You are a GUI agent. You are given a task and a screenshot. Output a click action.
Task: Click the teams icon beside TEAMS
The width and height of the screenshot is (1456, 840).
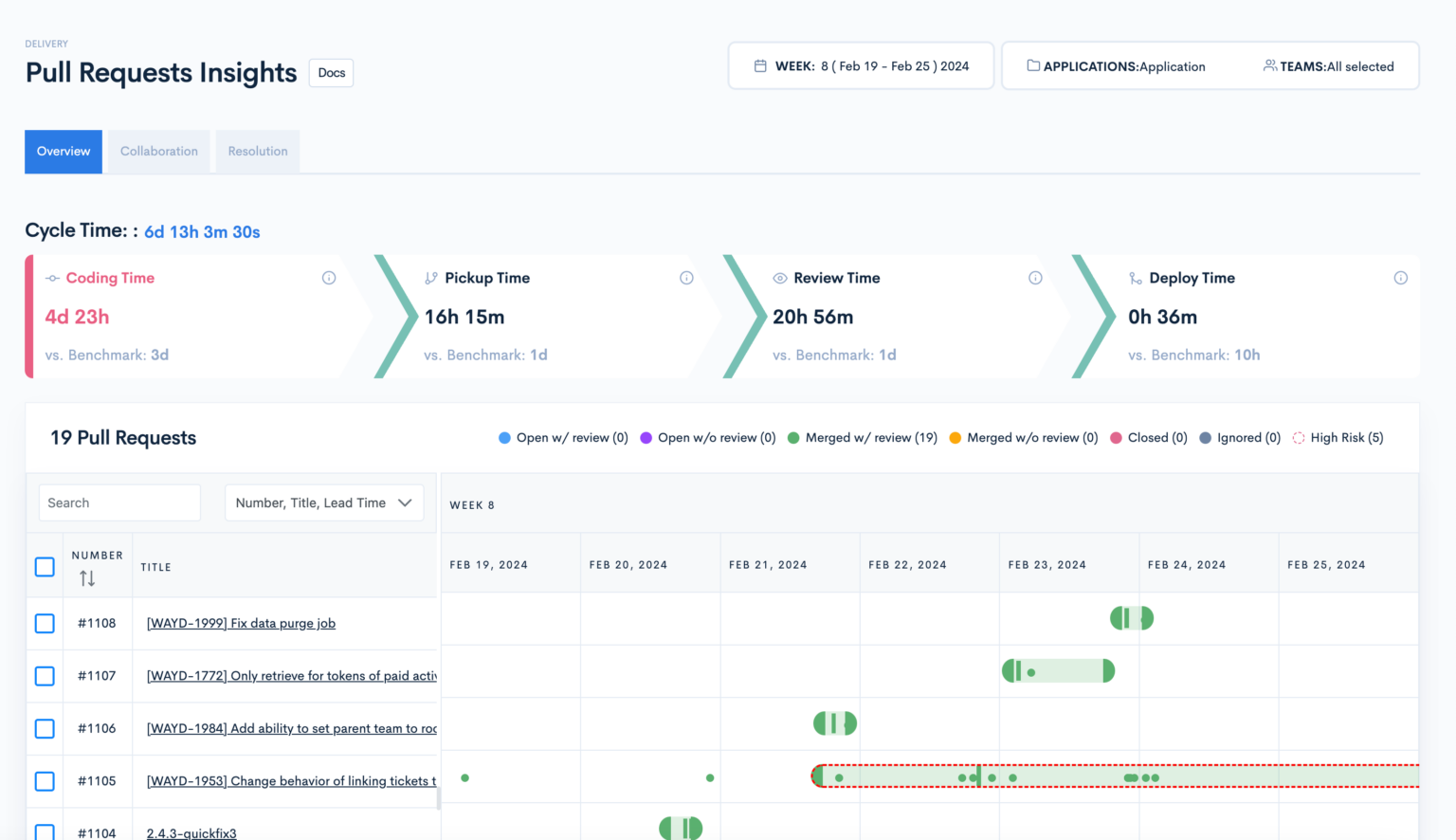coord(1268,65)
